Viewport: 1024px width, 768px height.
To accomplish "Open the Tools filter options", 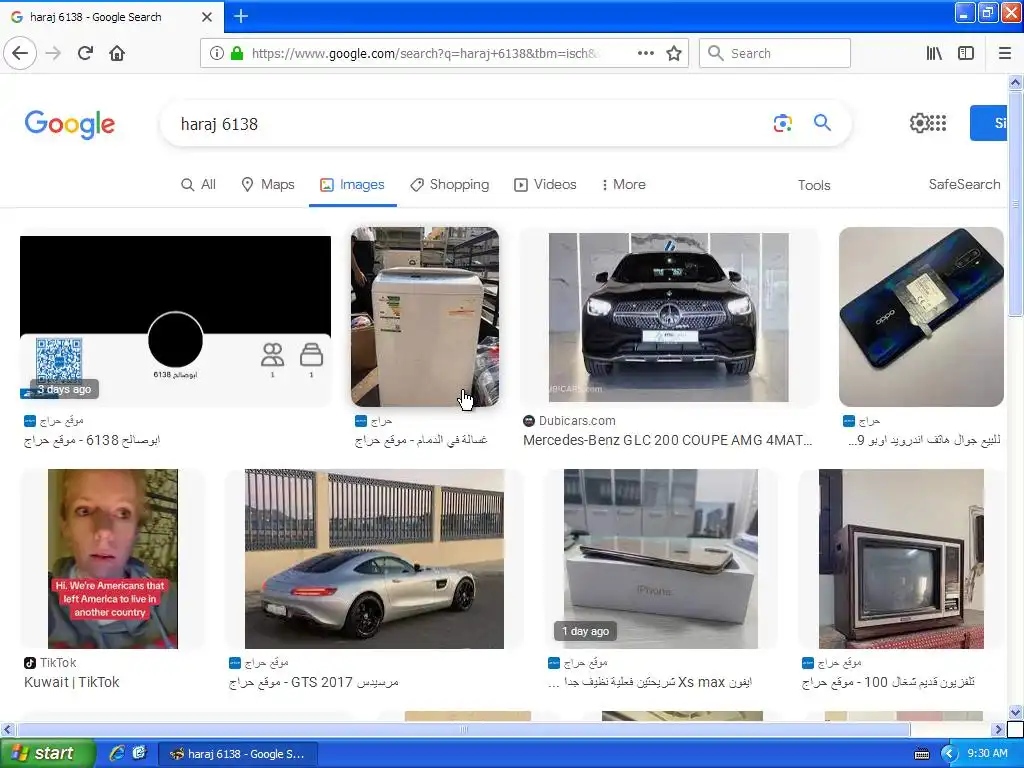I will pyautogui.click(x=814, y=185).
